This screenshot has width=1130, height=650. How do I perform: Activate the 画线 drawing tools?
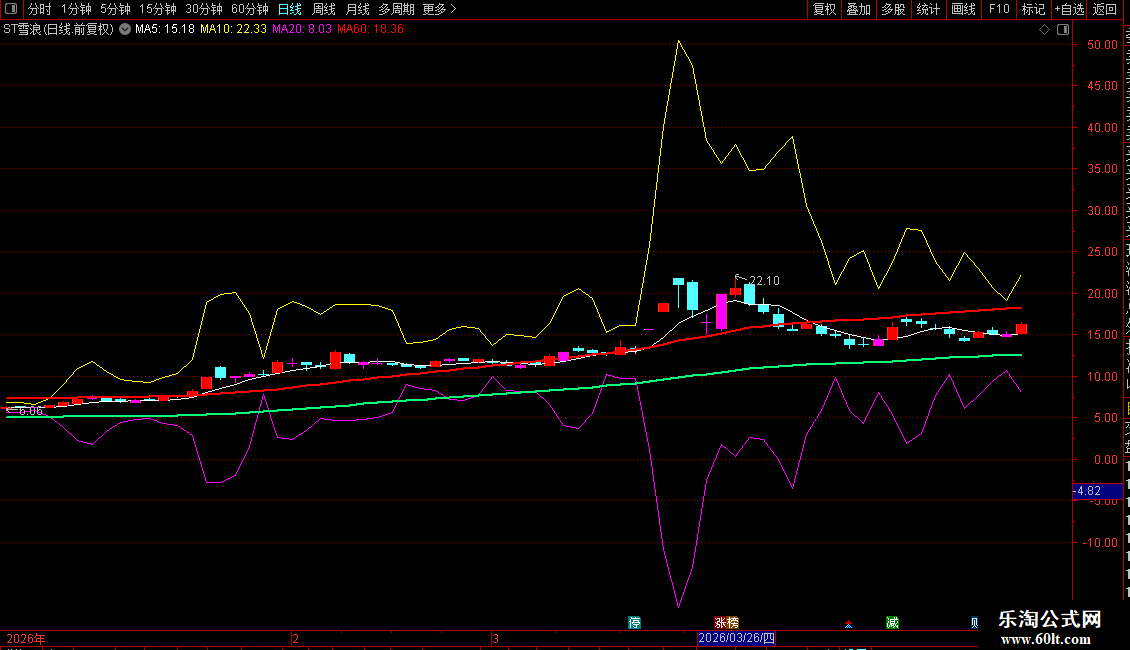point(964,9)
